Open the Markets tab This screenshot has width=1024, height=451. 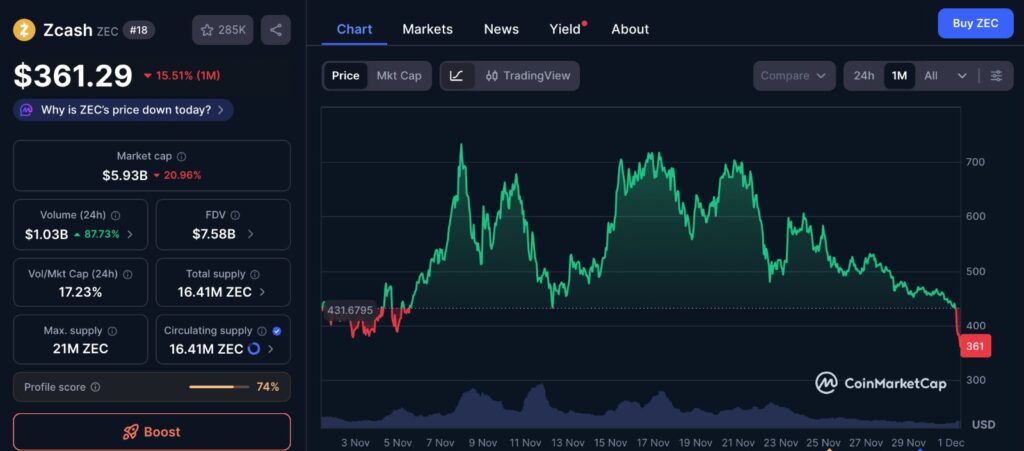[428, 29]
